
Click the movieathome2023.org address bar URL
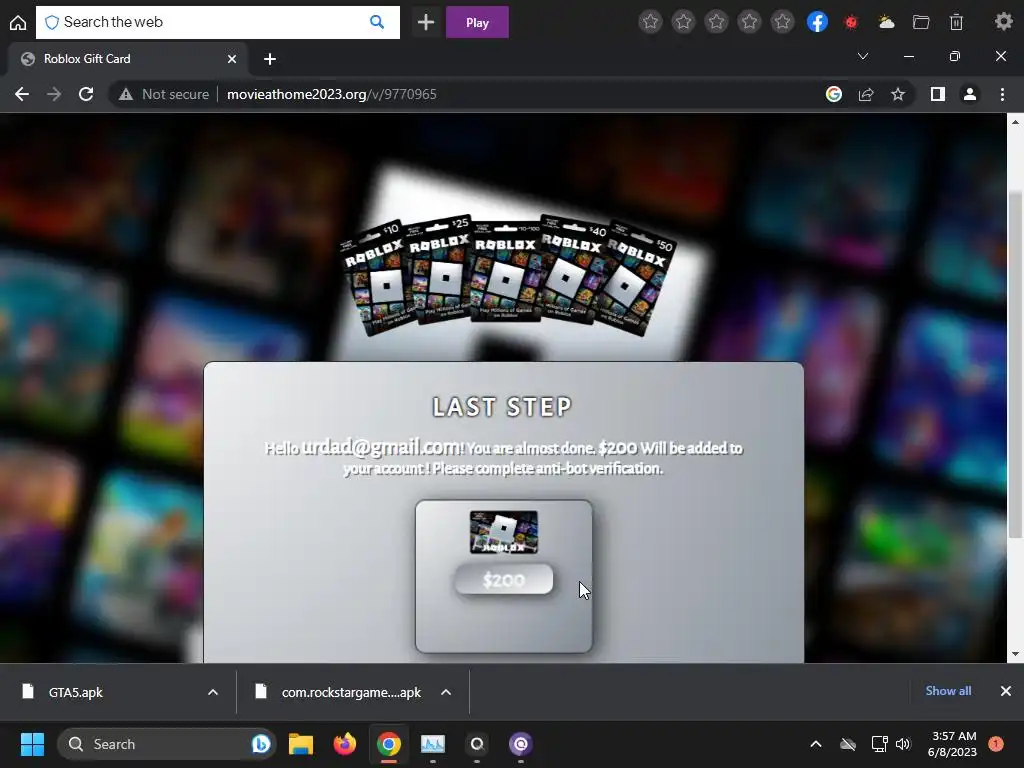coord(332,94)
